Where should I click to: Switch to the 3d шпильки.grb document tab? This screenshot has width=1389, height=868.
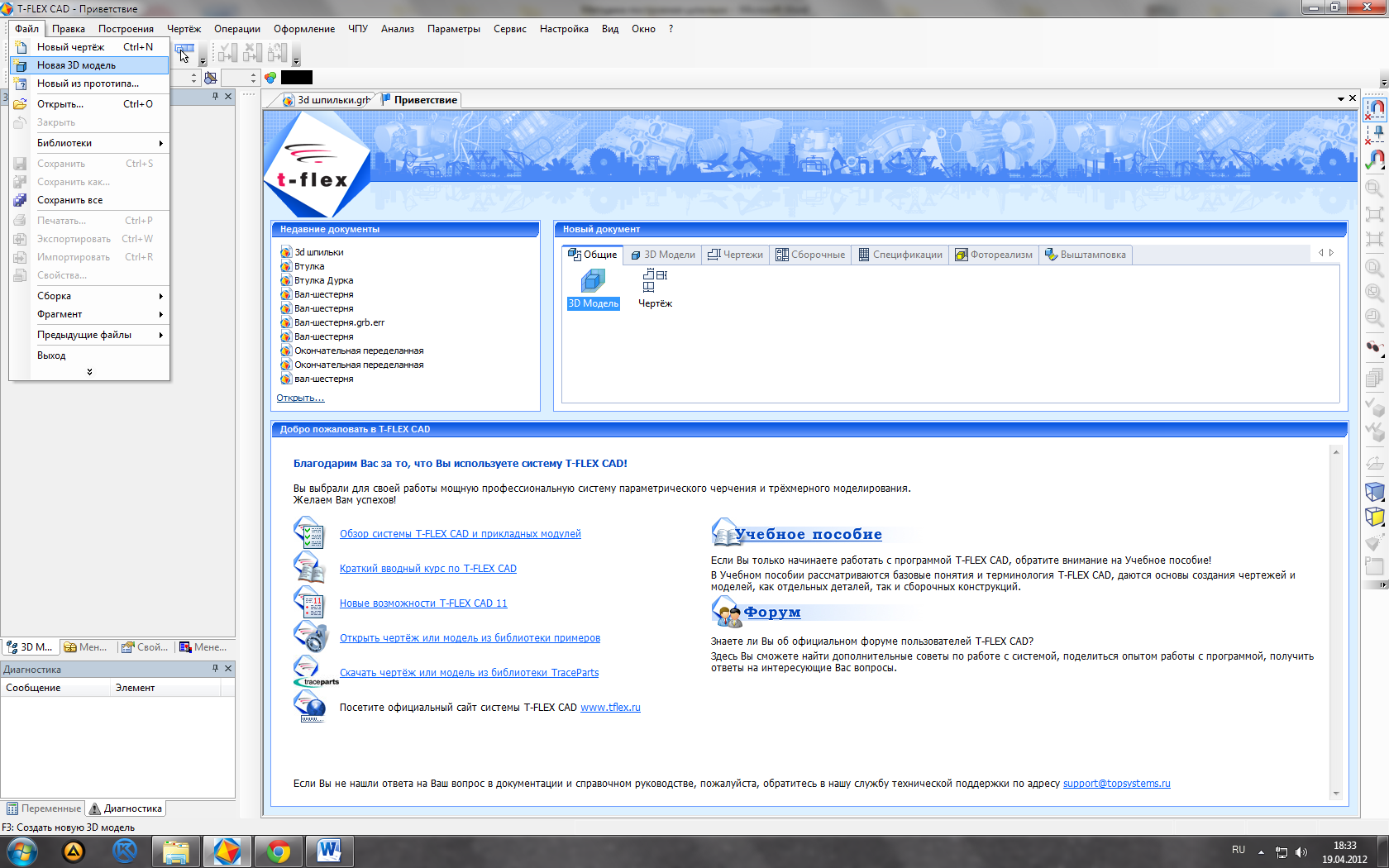pos(327,100)
